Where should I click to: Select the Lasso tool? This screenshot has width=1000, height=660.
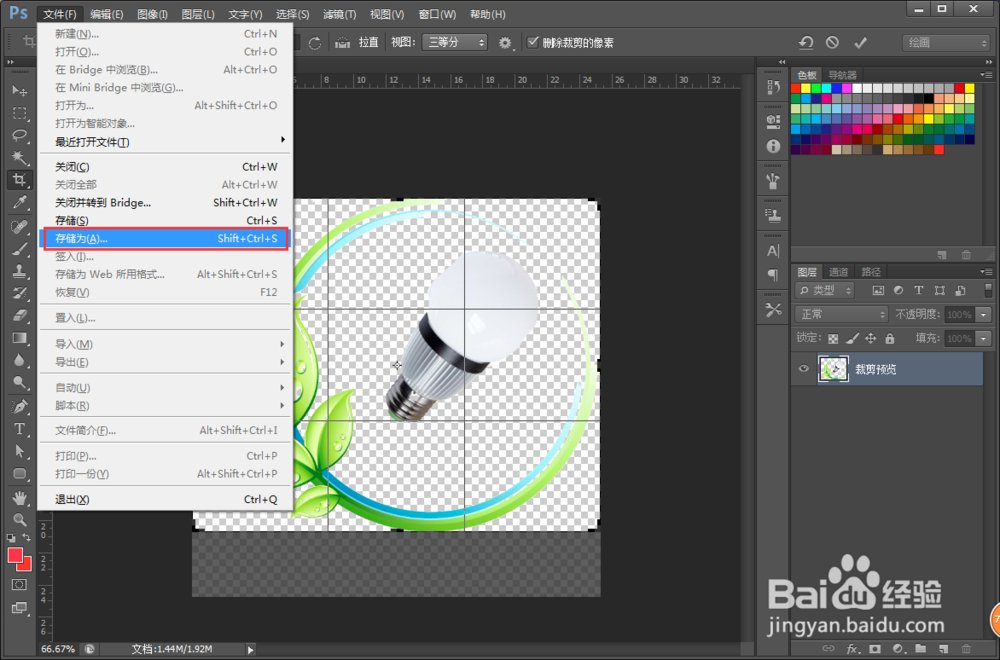pyautogui.click(x=19, y=135)
